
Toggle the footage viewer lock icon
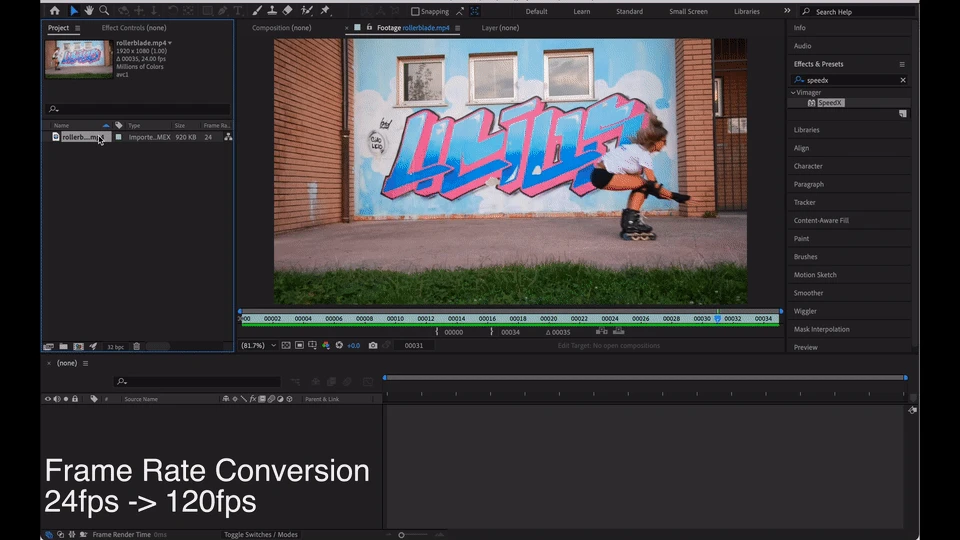(370, 28)
